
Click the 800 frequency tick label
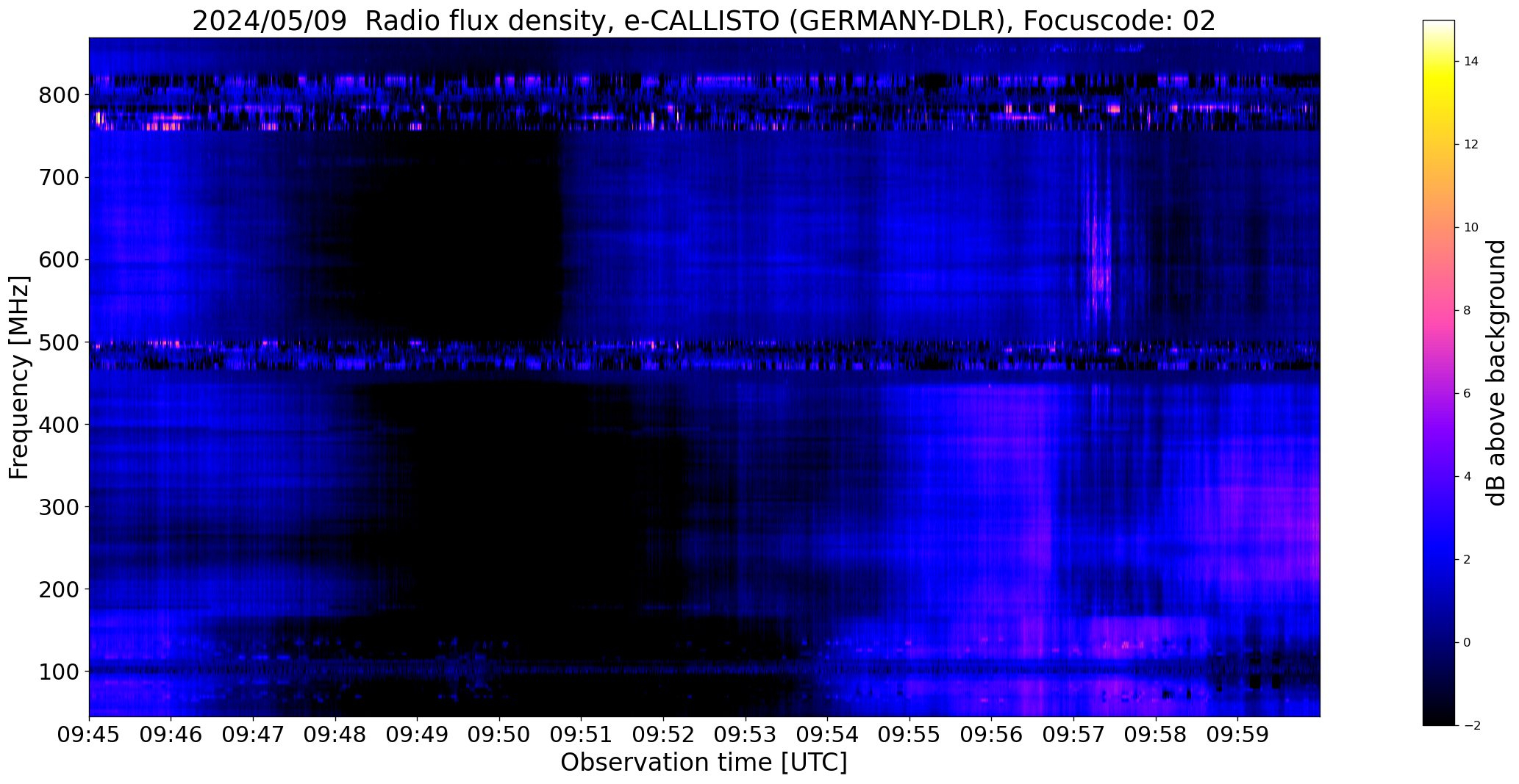click(x=59, y=96)
